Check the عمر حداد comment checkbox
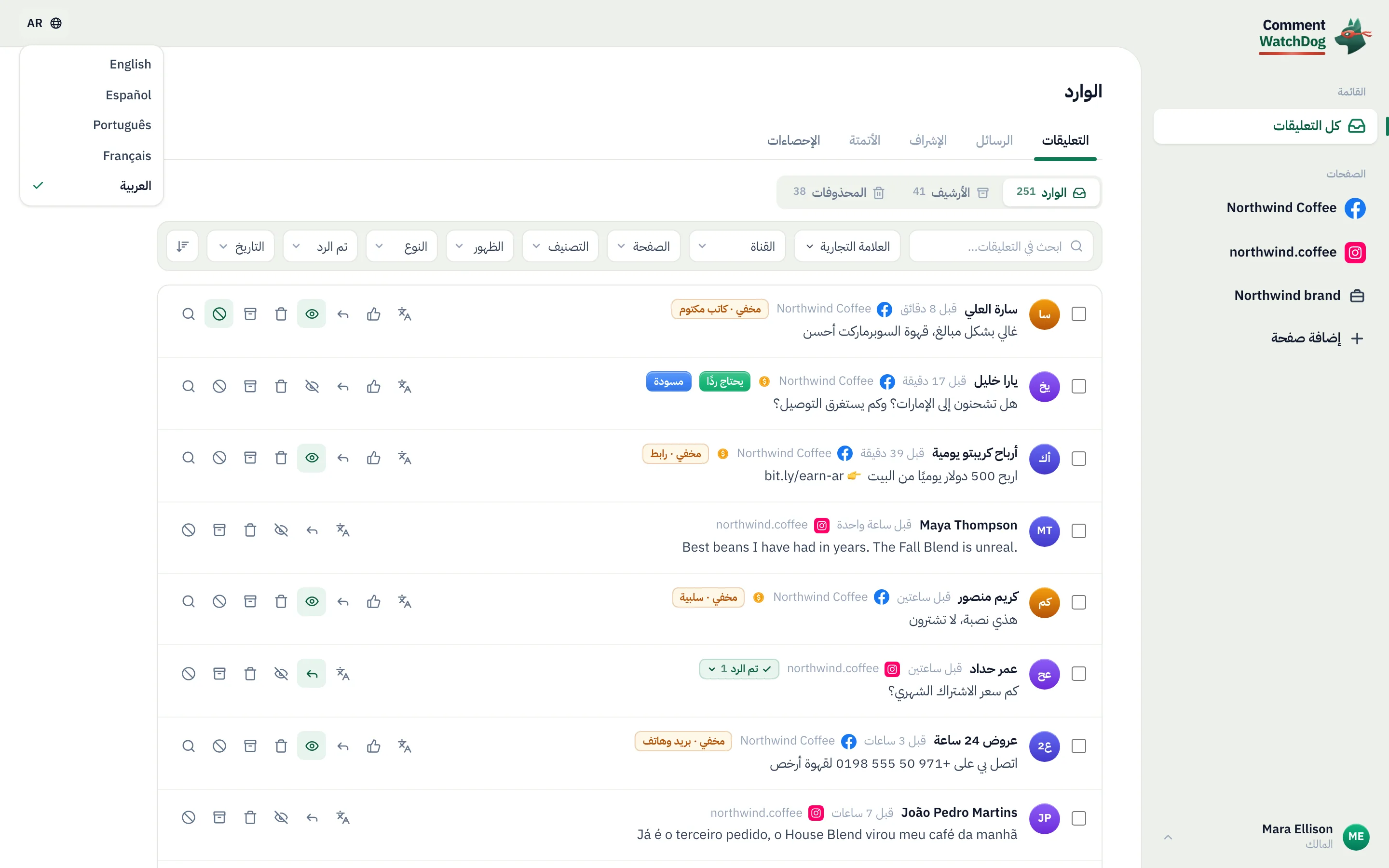This screenshot has width=1389, height=868. tap(1079, 673)
